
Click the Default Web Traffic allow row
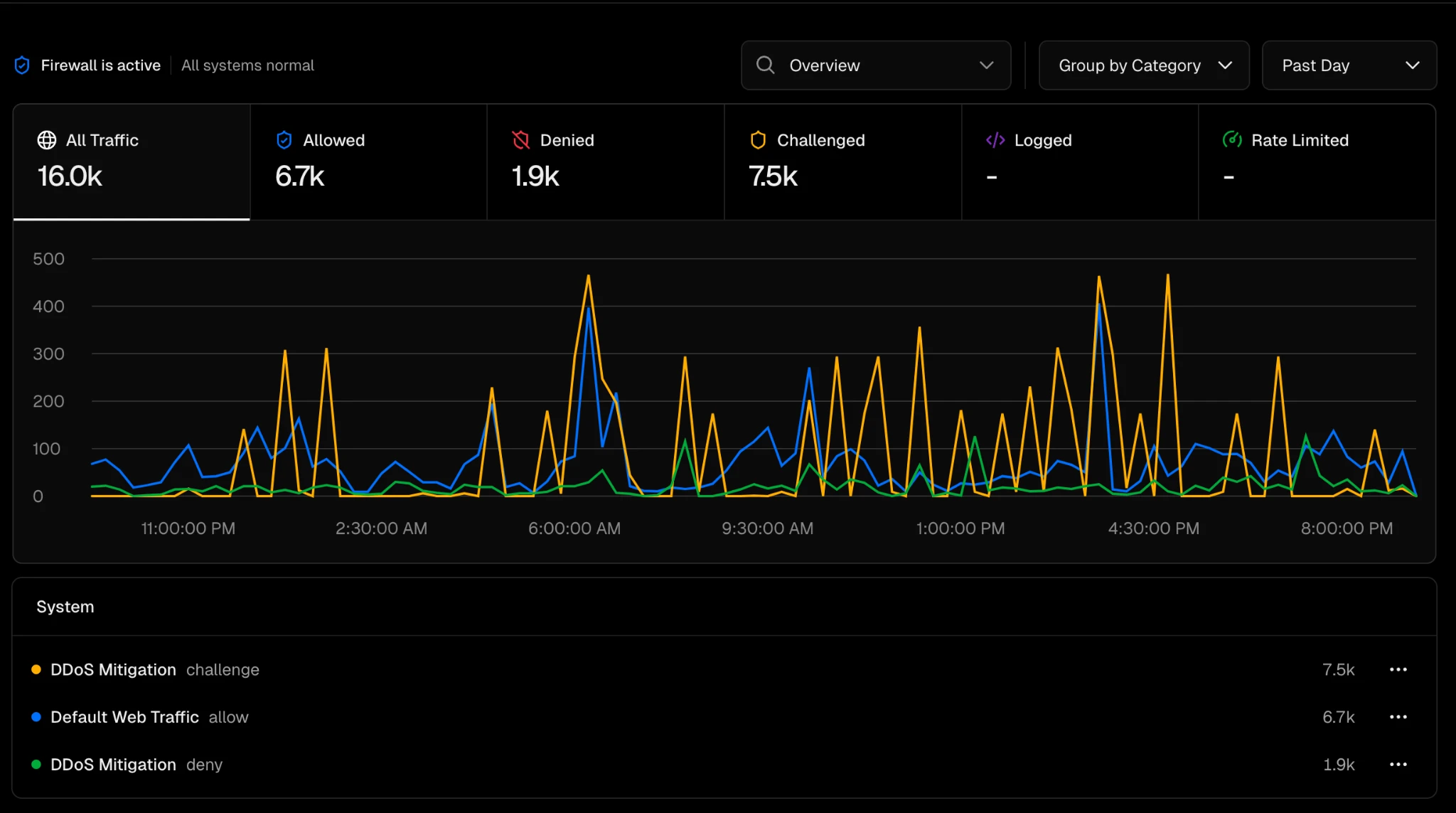point(149,717)
